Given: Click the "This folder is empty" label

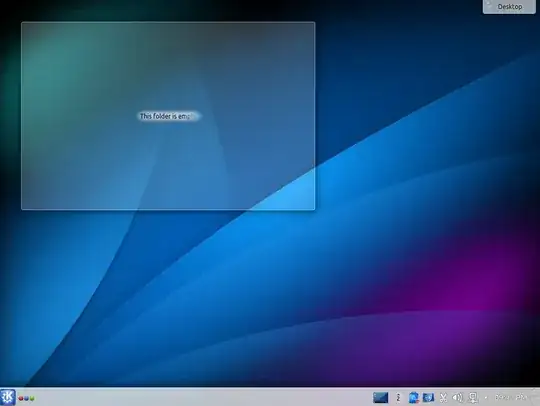Looking at the screenshot, I should [169, 116].
